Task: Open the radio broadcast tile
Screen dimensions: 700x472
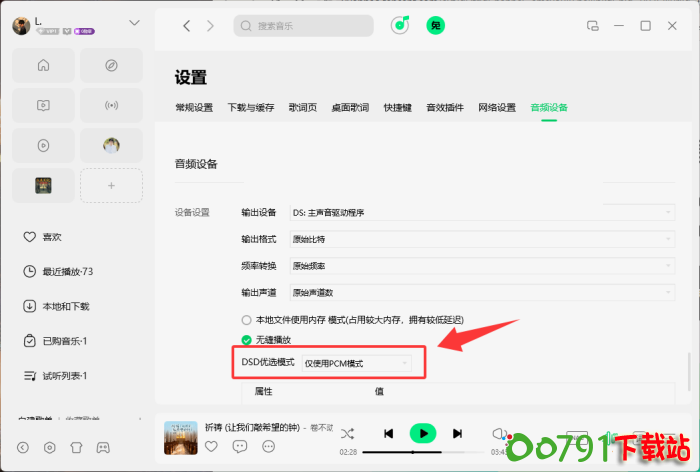Action: 112,105
